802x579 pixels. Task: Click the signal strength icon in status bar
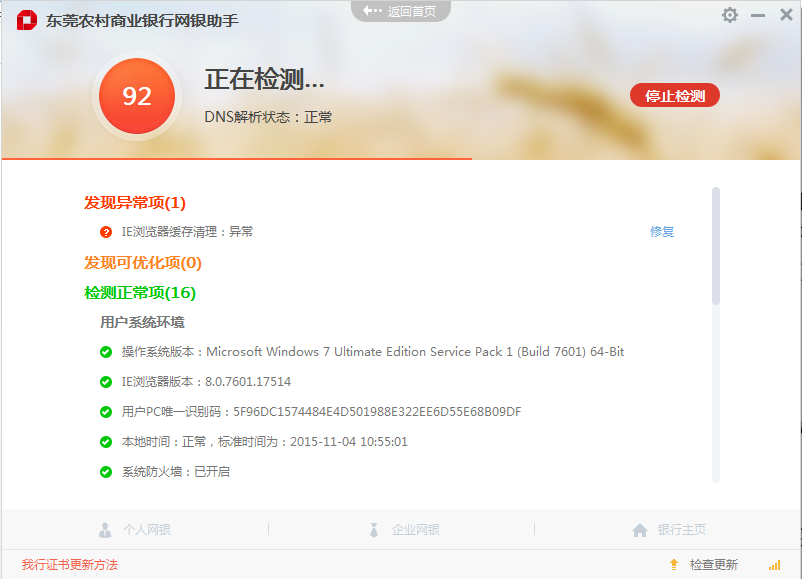tap(774, 565)
